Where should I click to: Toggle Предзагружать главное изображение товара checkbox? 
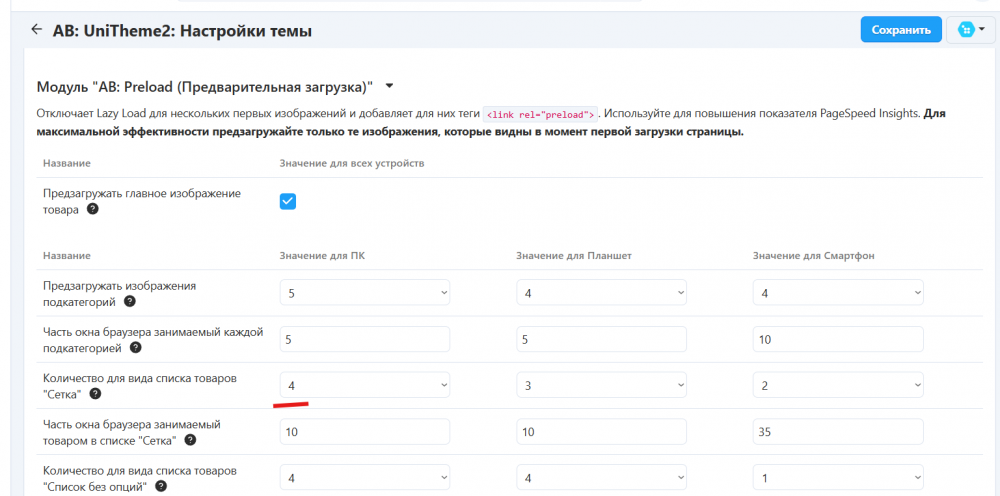click(288, 201)
